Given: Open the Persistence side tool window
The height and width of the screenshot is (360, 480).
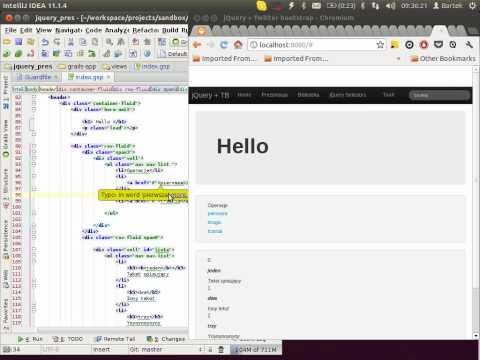Looking at the screenshot, I should coord(6,239).
